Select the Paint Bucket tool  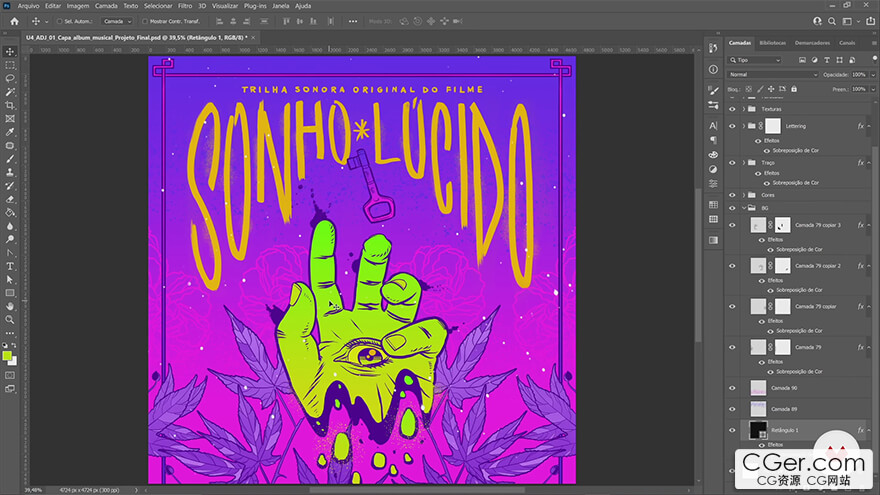pos(10,213)
